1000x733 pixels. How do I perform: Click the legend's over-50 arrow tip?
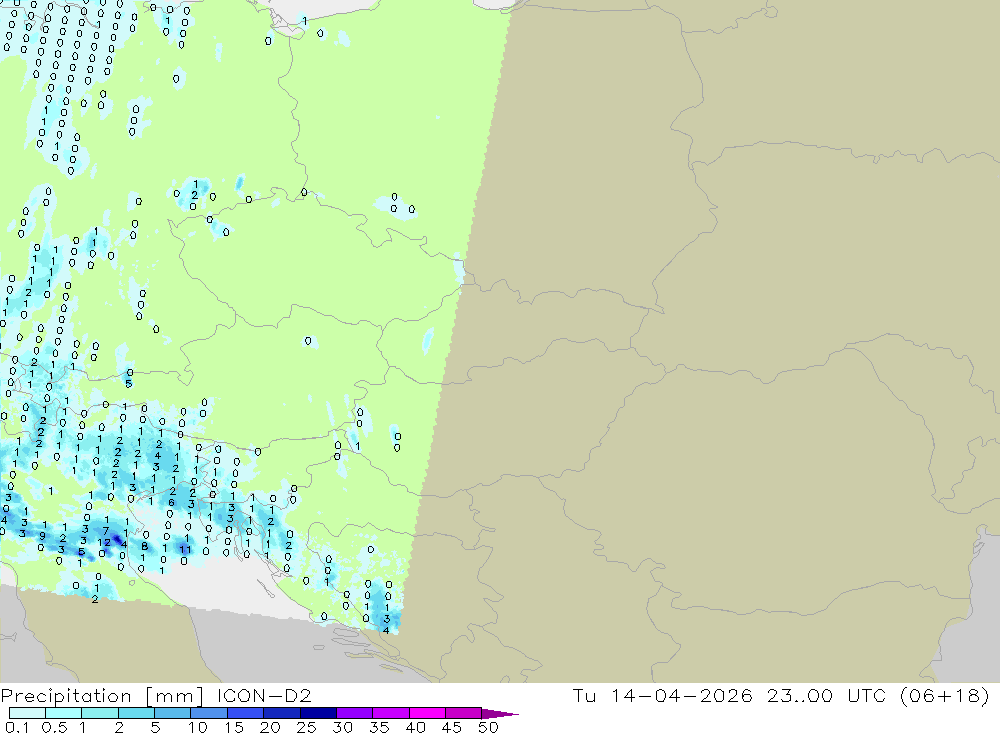tap(501, 714)
